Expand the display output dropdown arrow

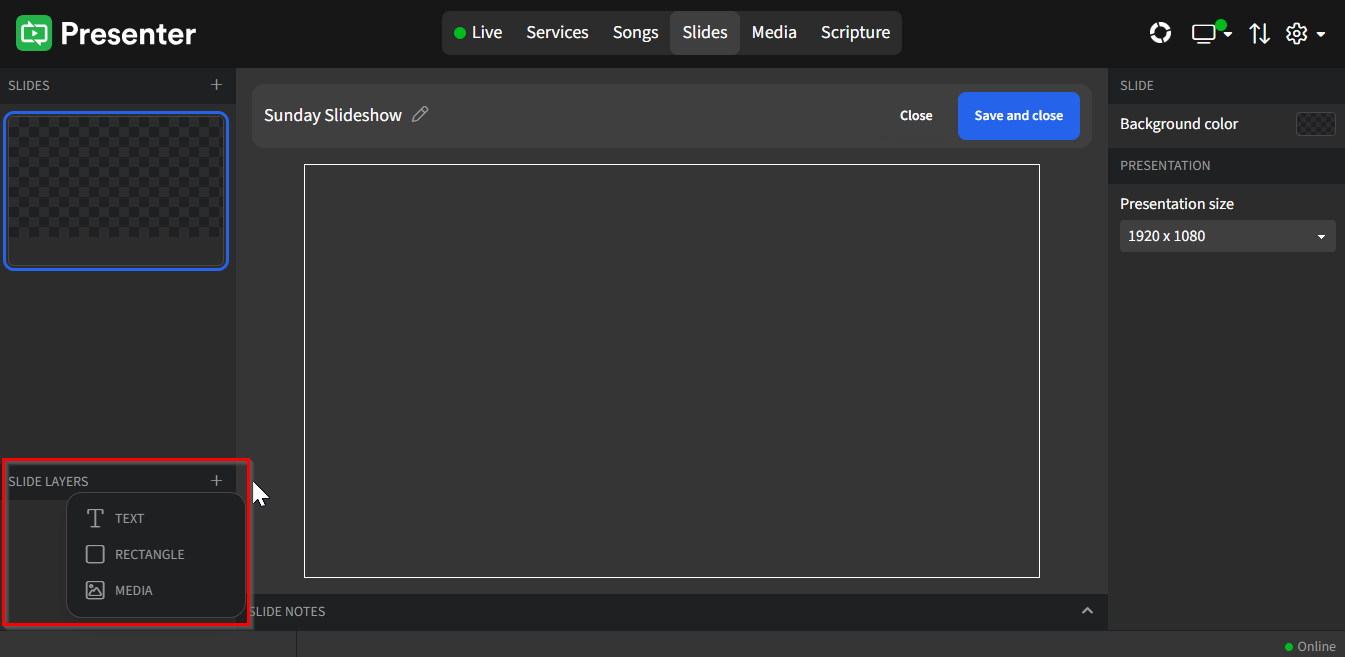point(1229,33)
